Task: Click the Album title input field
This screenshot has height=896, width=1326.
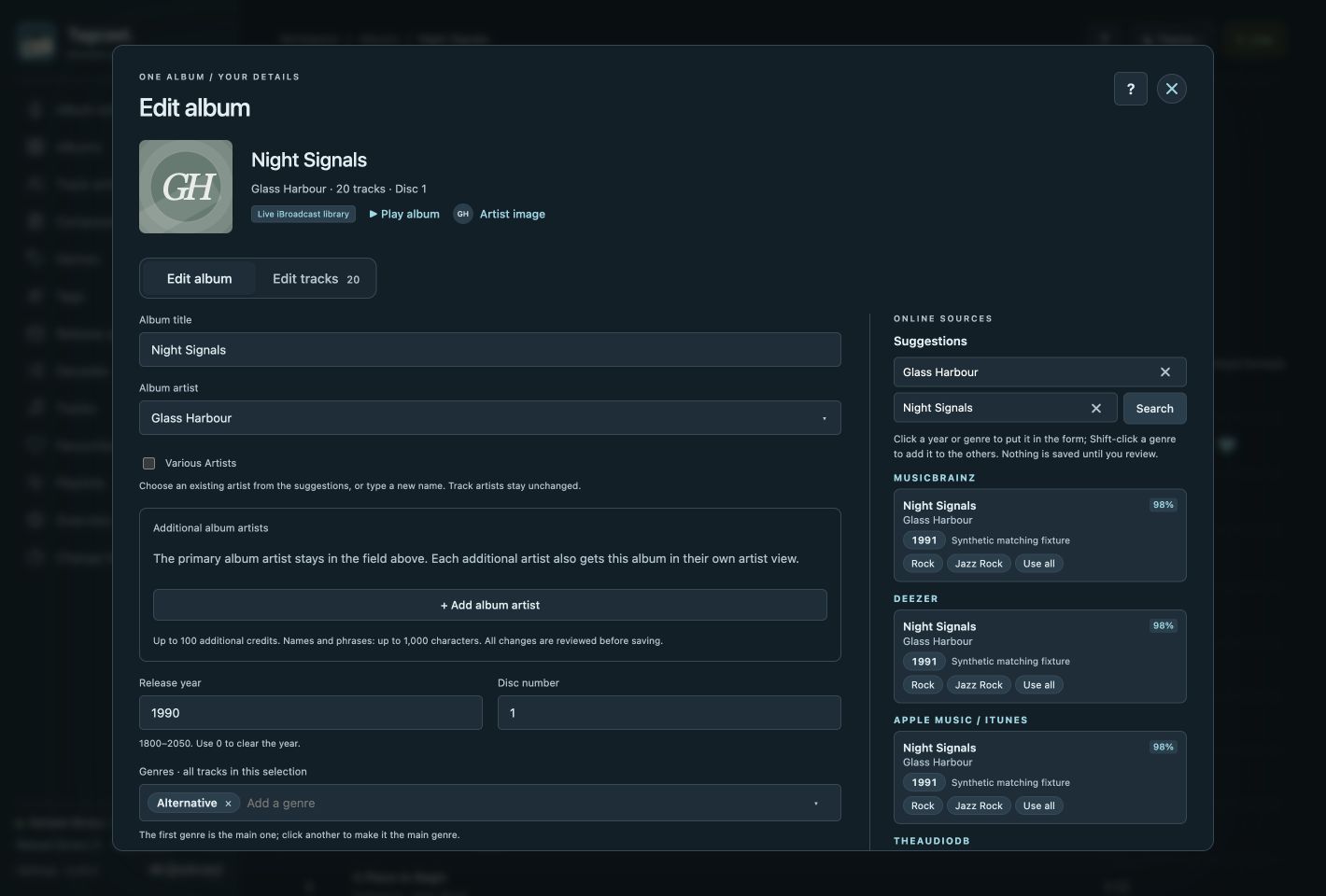Action: (x=490, y=350)
